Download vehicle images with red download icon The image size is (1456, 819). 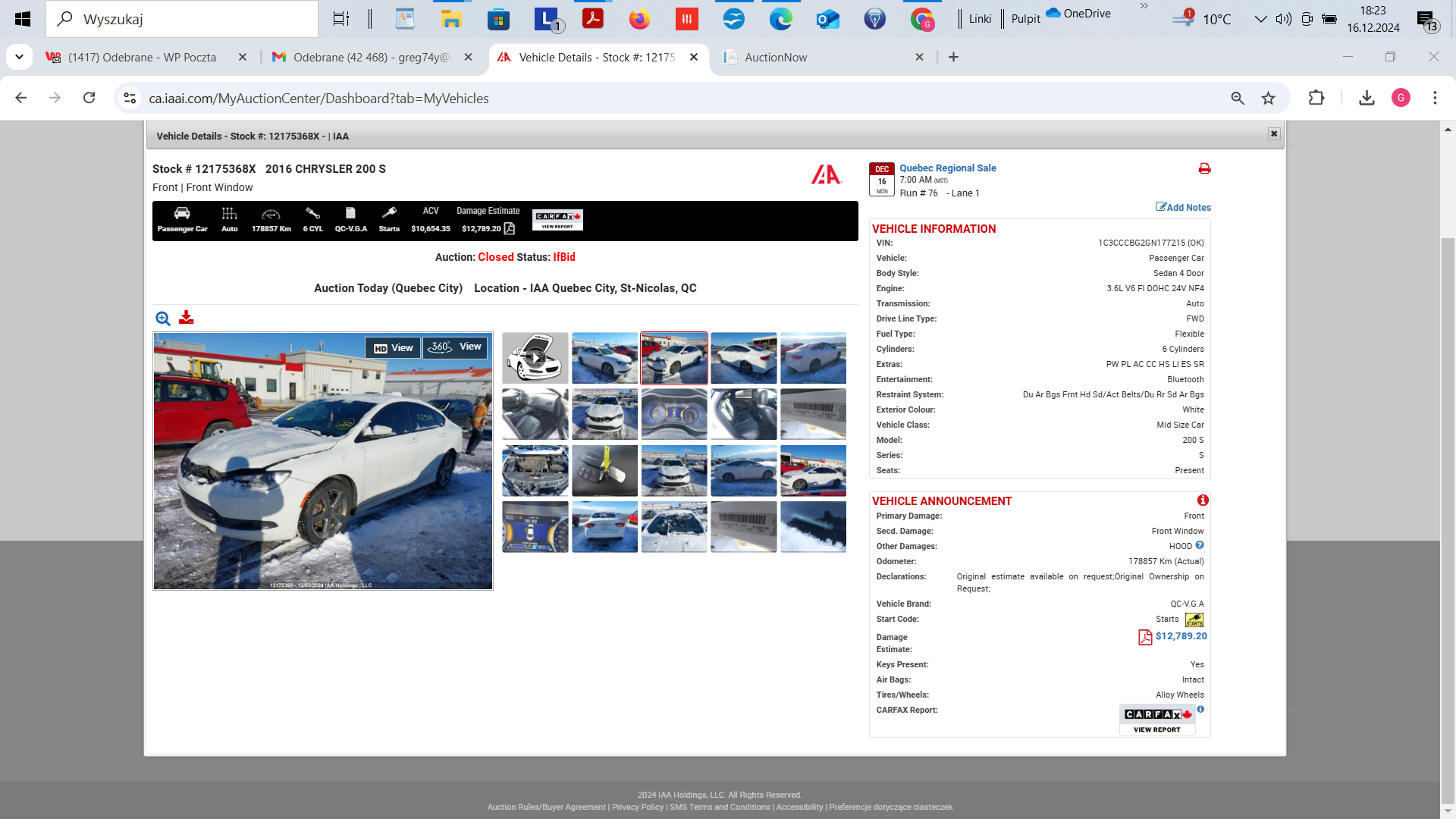tap(186, 318)
